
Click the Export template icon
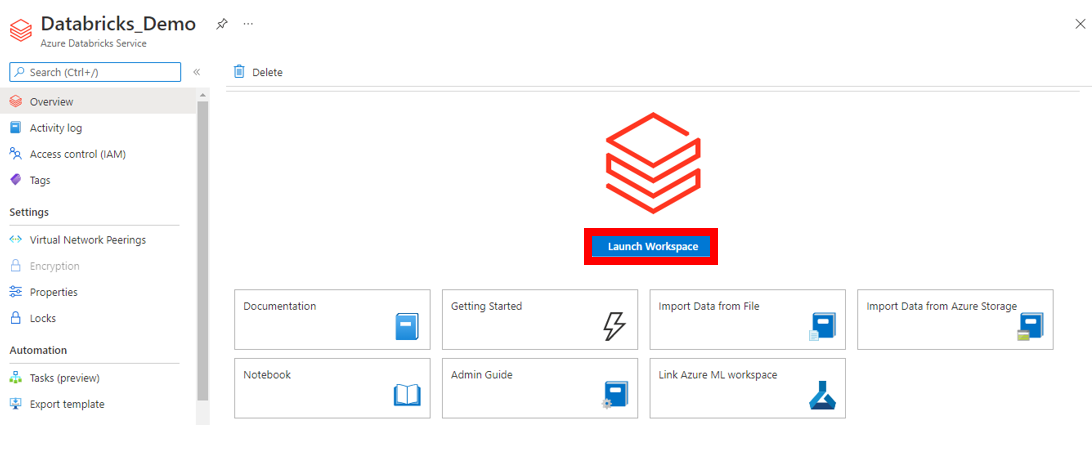[15, 404]
